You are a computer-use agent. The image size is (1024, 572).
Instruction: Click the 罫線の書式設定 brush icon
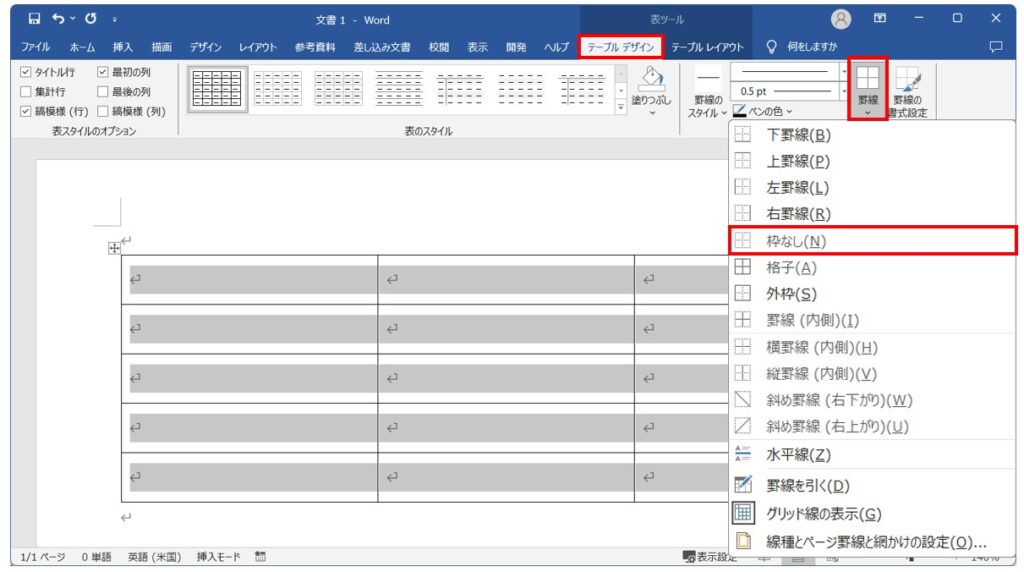click(x=908, y=80)
